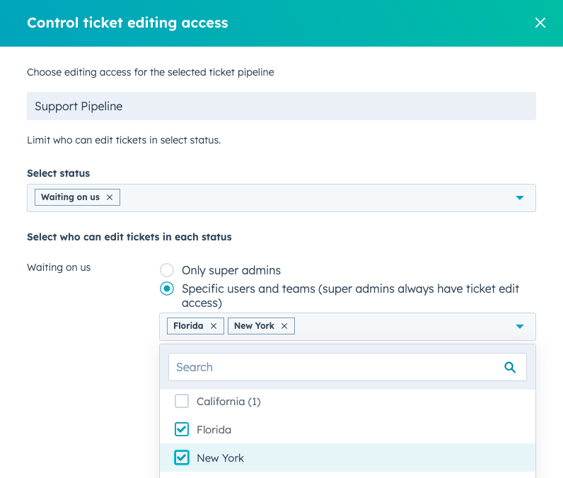Select the Only super admins radio option
The image size is (563, 478).
tap(167, 270)
